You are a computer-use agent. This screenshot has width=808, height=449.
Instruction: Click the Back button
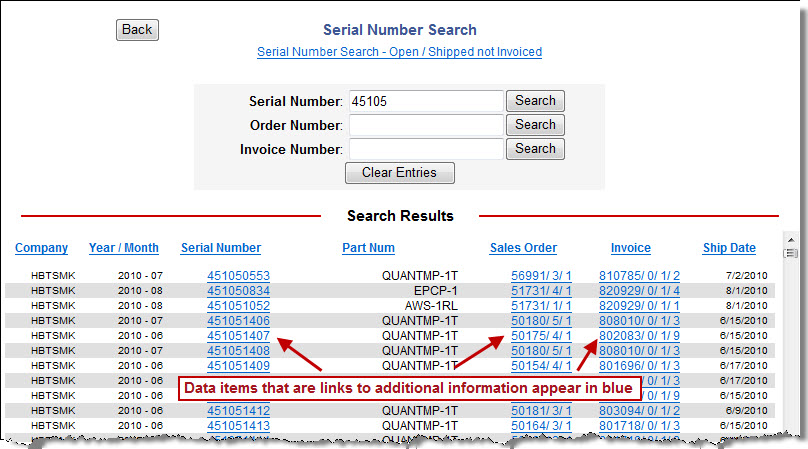137,30
